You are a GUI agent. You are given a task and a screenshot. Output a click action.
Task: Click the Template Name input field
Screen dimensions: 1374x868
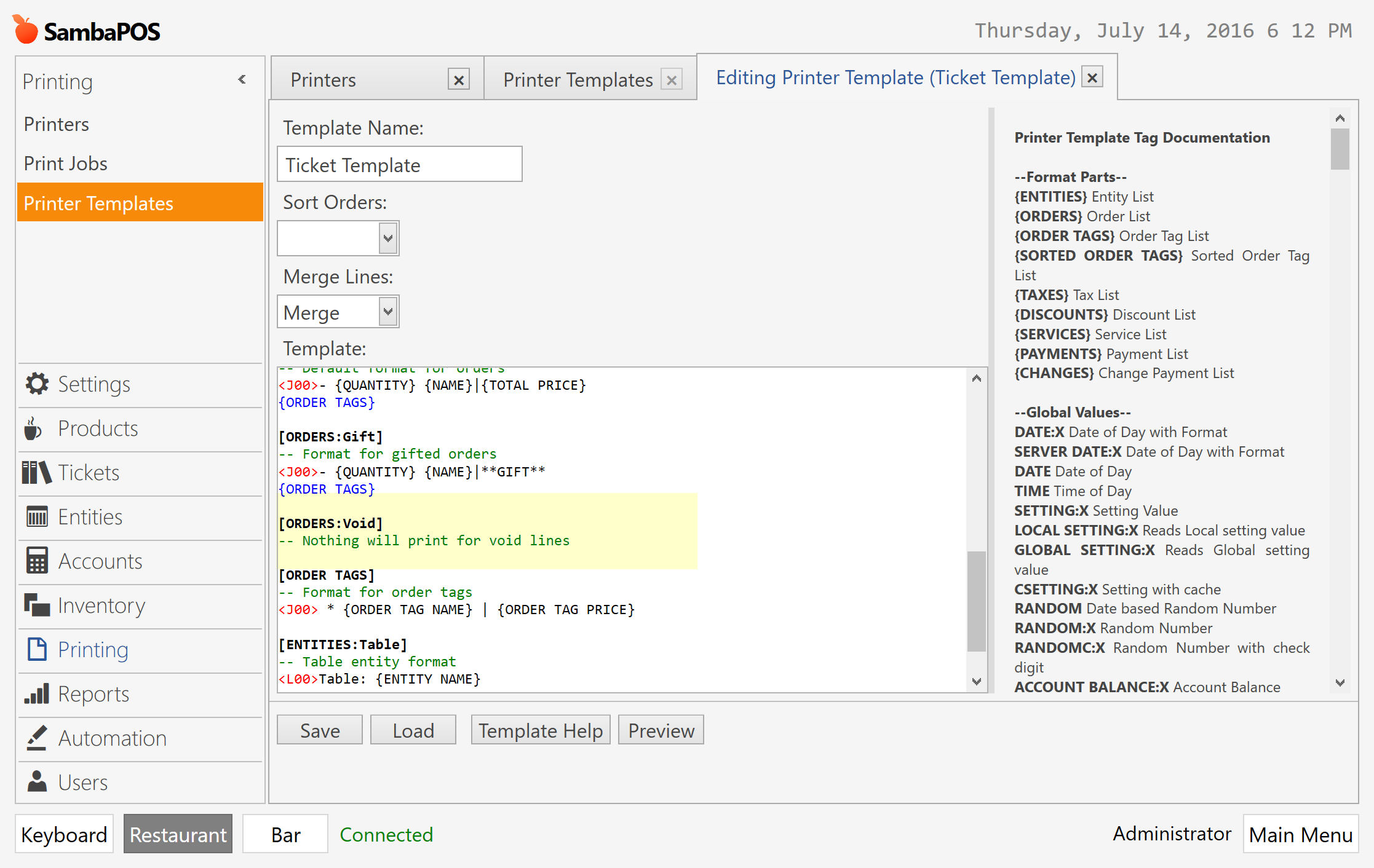tap(400, 164)
